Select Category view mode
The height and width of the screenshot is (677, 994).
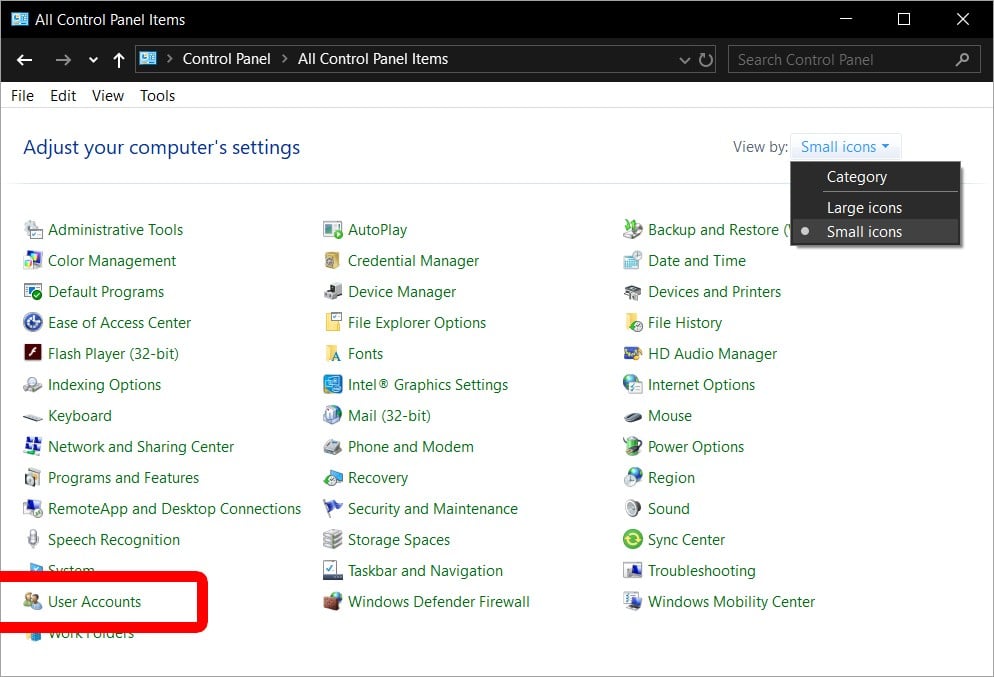pyautogui.click(x=856, y=177)
